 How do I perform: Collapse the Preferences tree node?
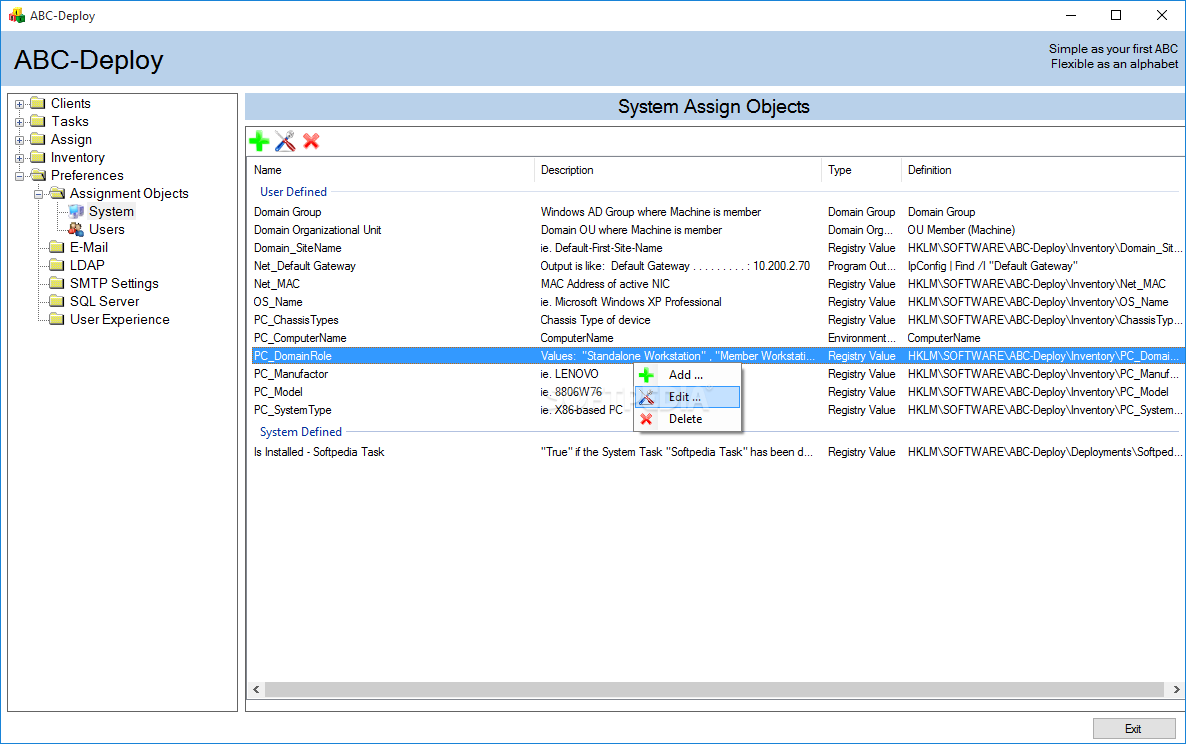click(x=20, y=176)
